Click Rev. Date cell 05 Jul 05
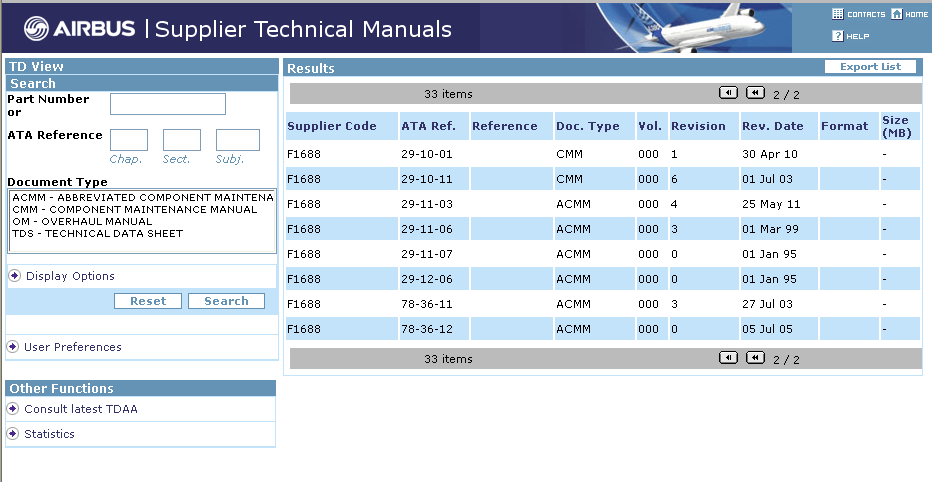The image size is (932, 482). pos(767,329)
